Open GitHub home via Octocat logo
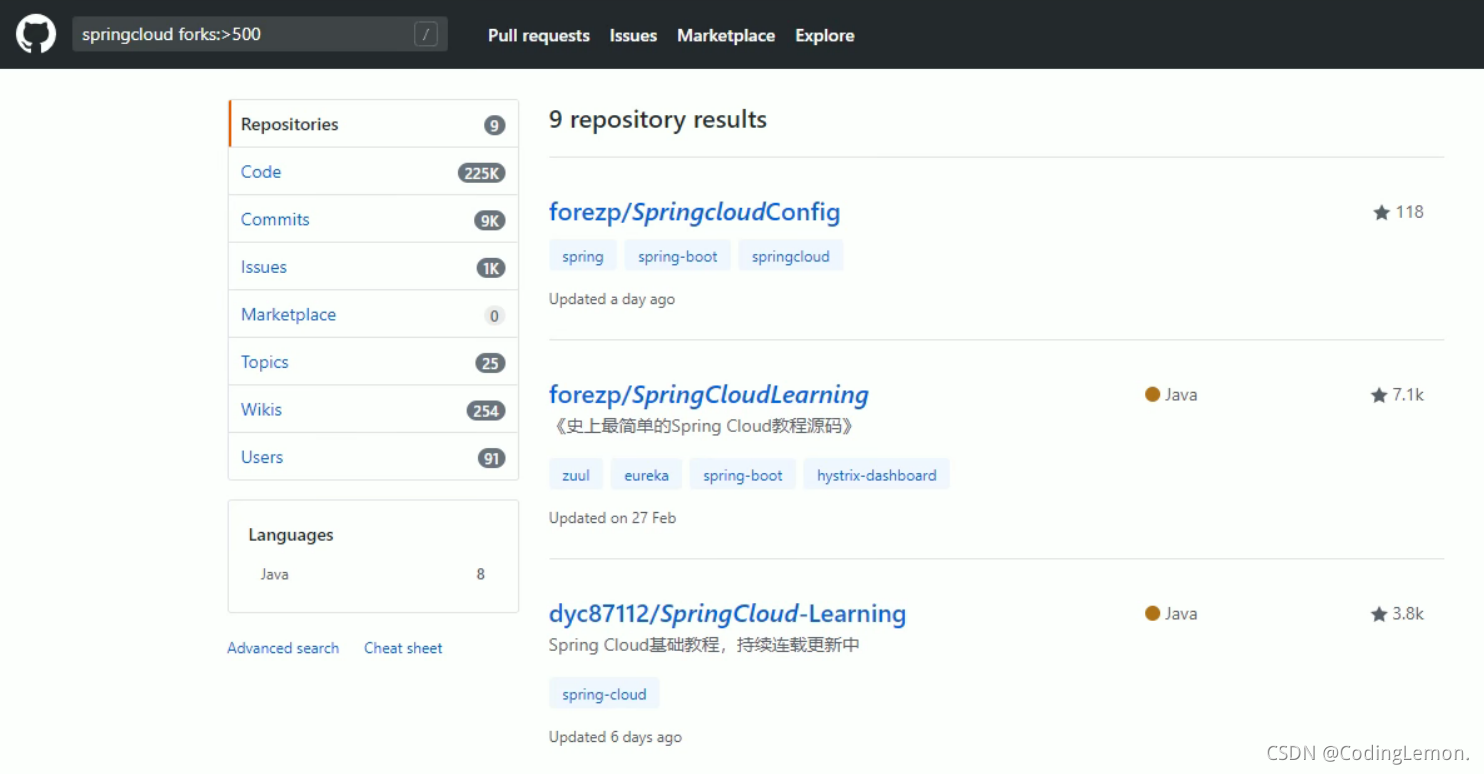Image resolution: width=1484 pixels, height=774 pixels. [36, 34]
